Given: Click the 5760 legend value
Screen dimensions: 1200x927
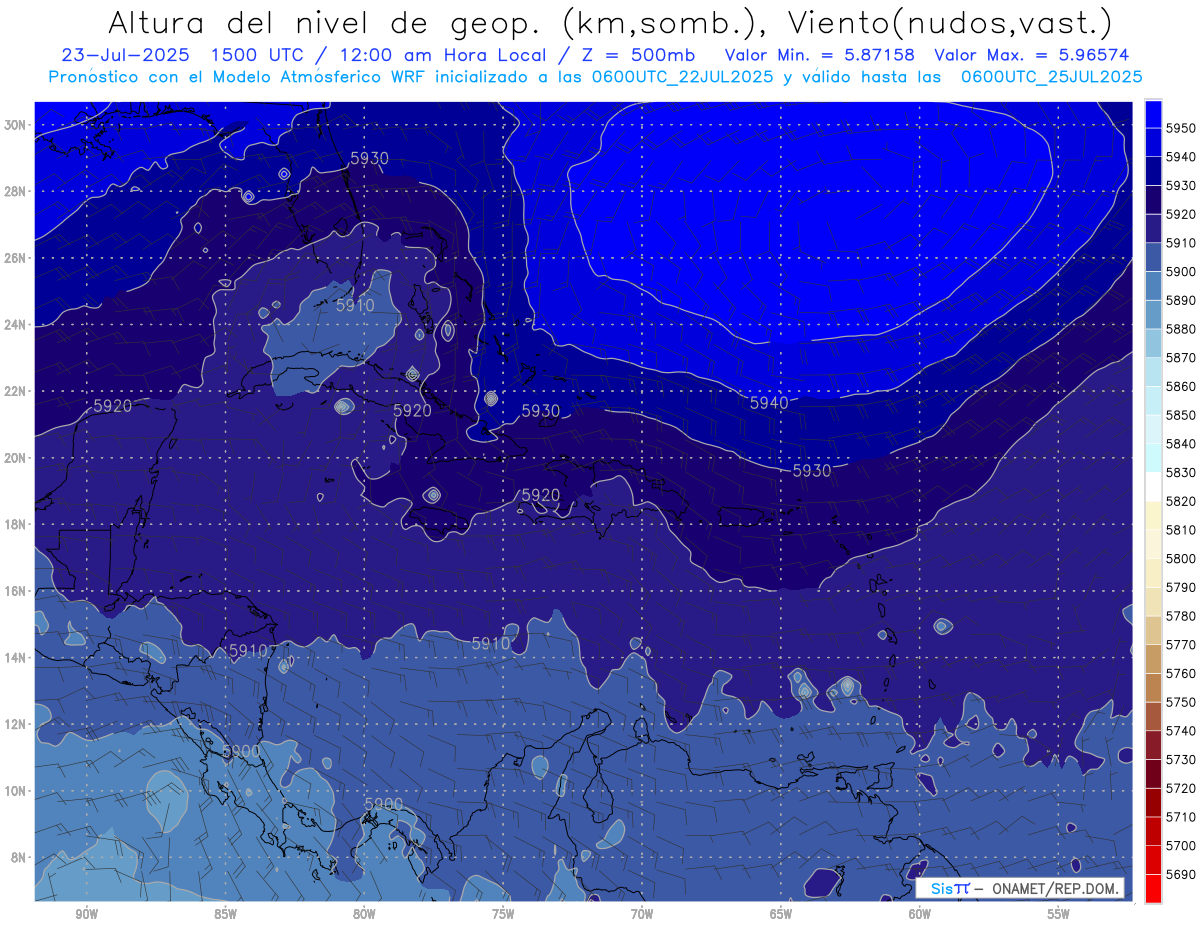Looking at the screenshot, I should point(1181,674).
